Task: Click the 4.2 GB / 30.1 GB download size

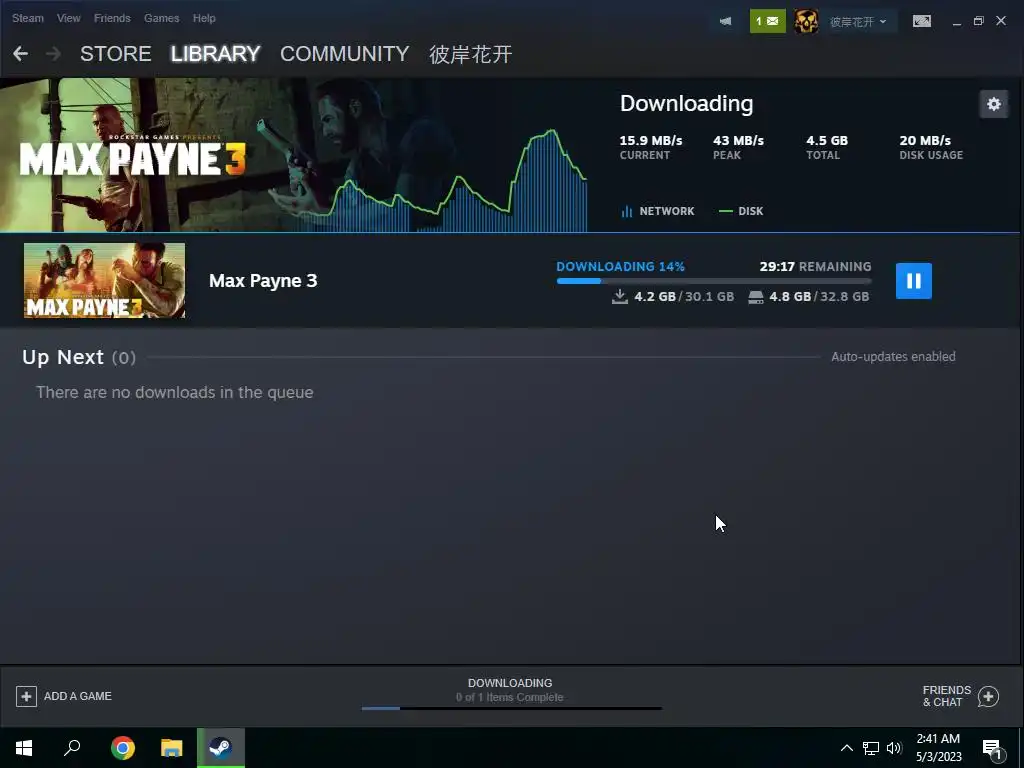Action: point(673,296)
